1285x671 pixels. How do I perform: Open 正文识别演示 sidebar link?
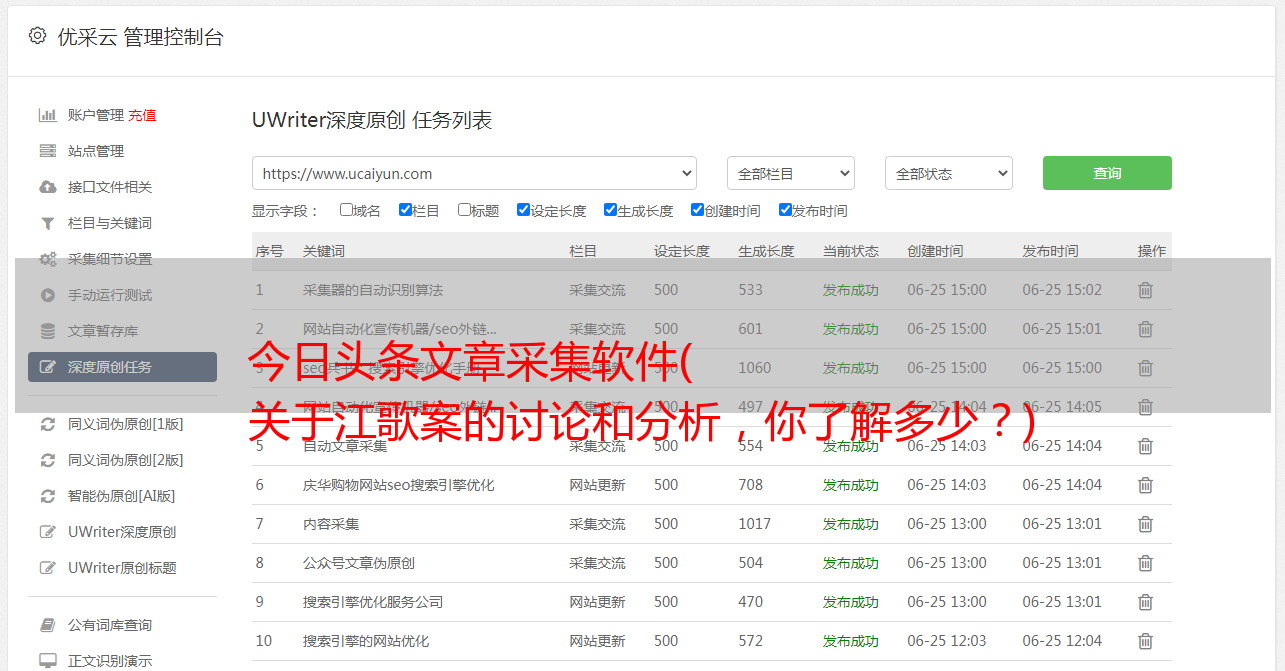(110, 661)
